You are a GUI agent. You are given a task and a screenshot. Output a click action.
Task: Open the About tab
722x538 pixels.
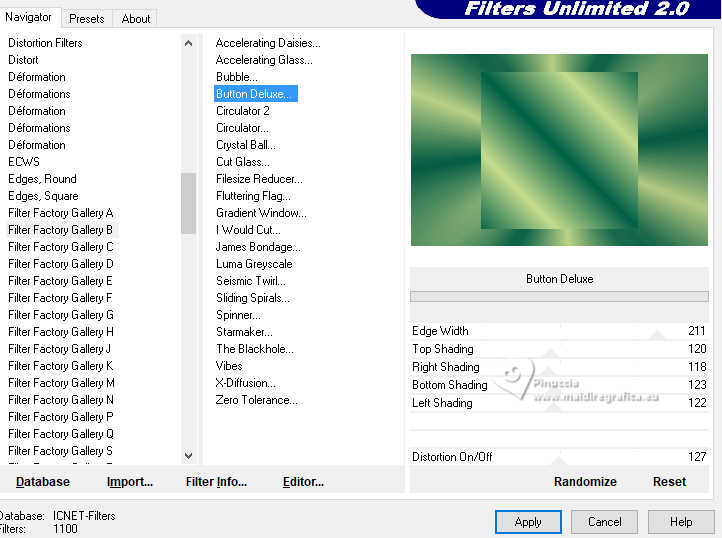click(136, 18)
